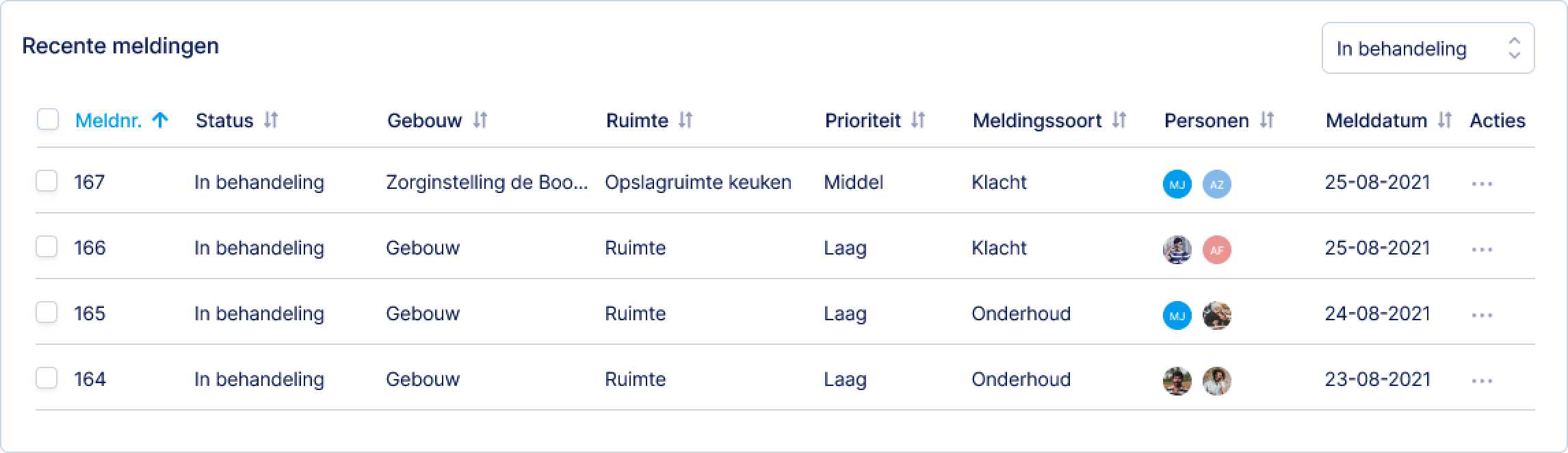Sort by Meldingssoort arrows icon

click(1119, 120)
